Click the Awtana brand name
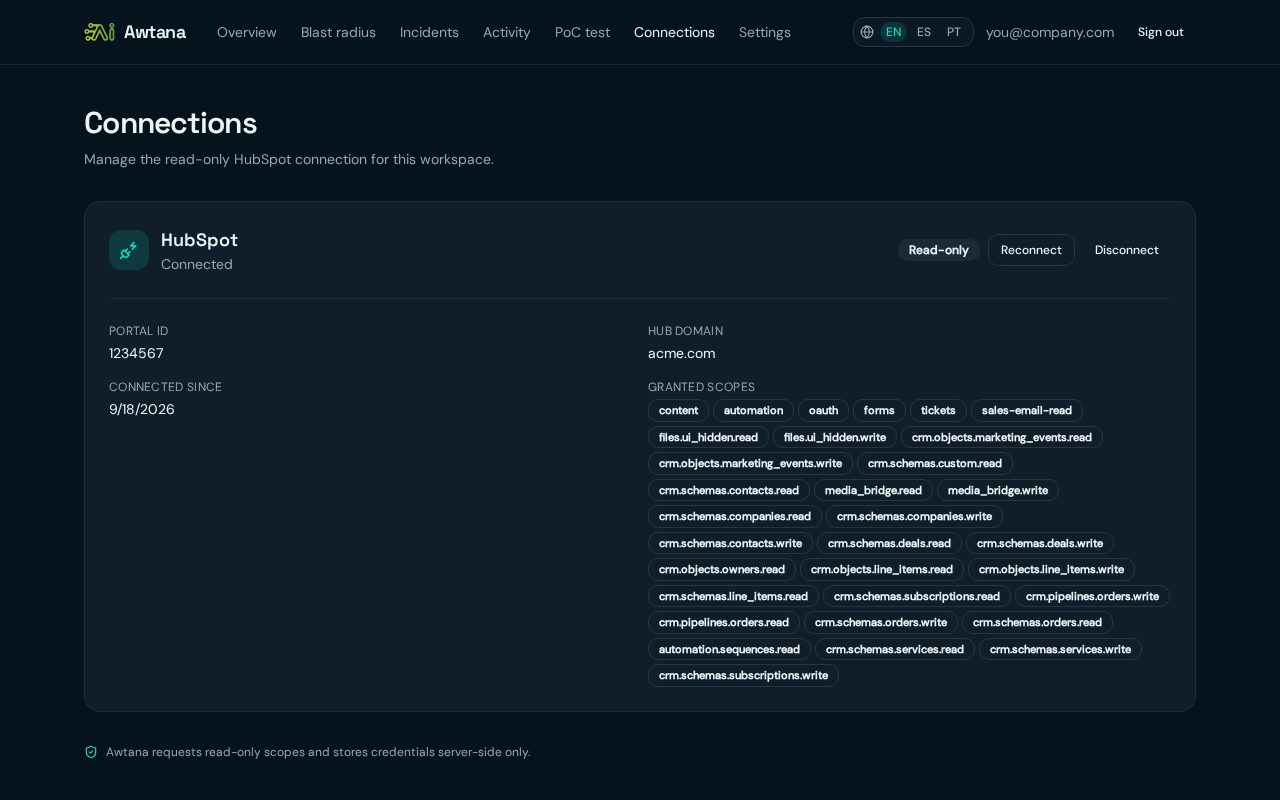1280x800 pixels. pos(155,32)
